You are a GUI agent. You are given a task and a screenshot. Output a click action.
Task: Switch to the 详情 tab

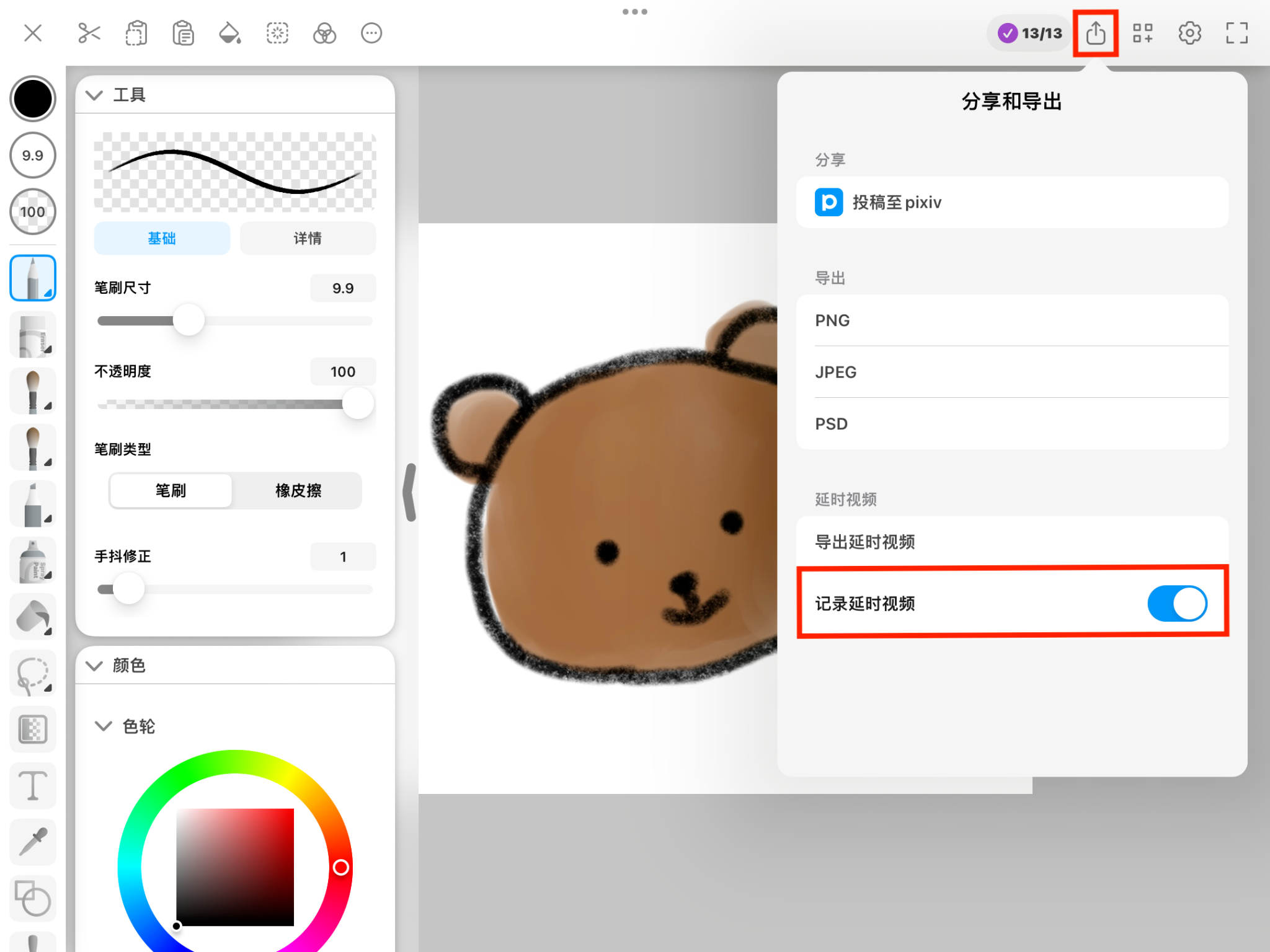[x=308, y=238]
